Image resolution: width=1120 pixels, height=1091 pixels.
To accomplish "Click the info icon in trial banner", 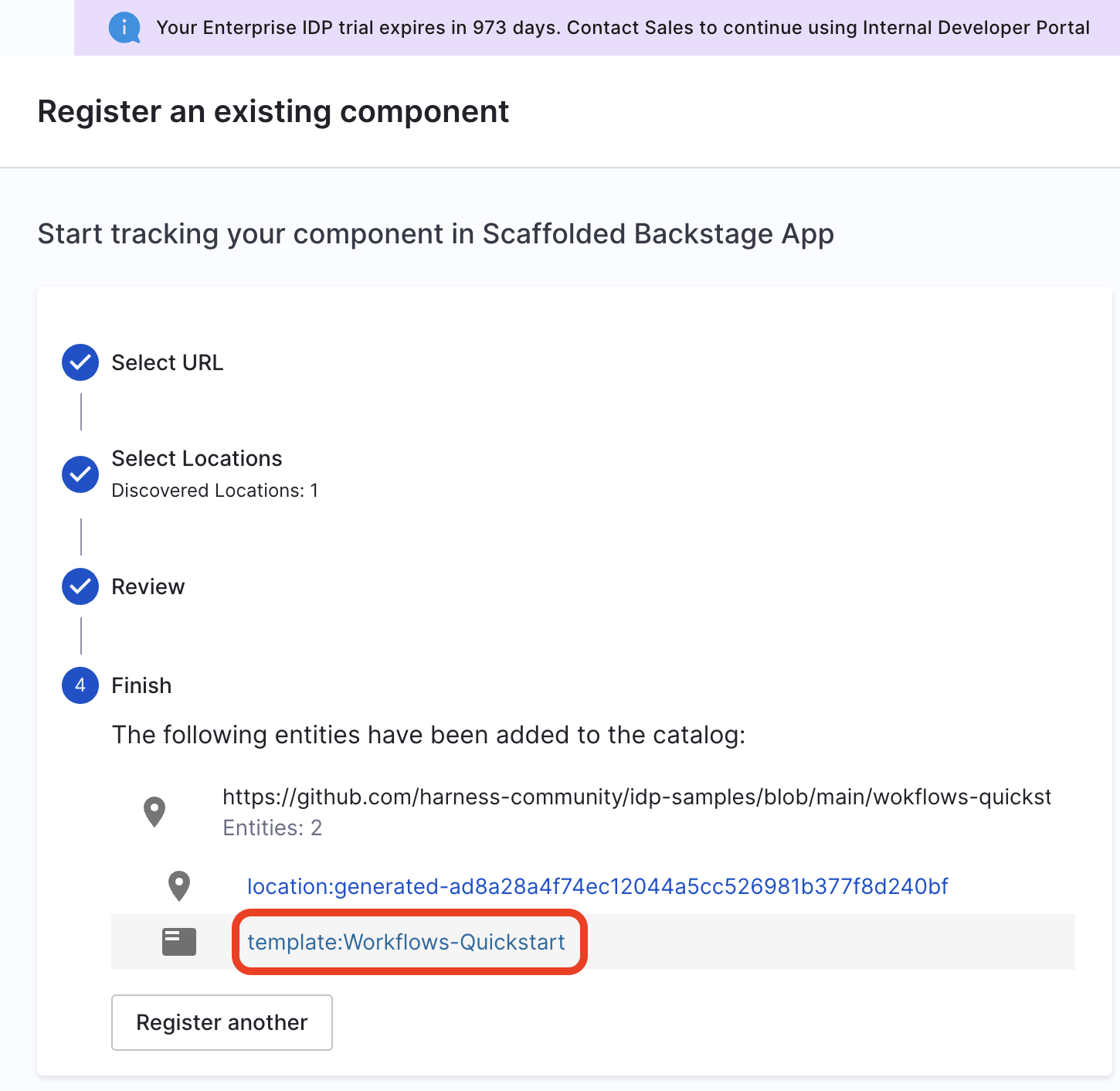I will click(124, 28).
